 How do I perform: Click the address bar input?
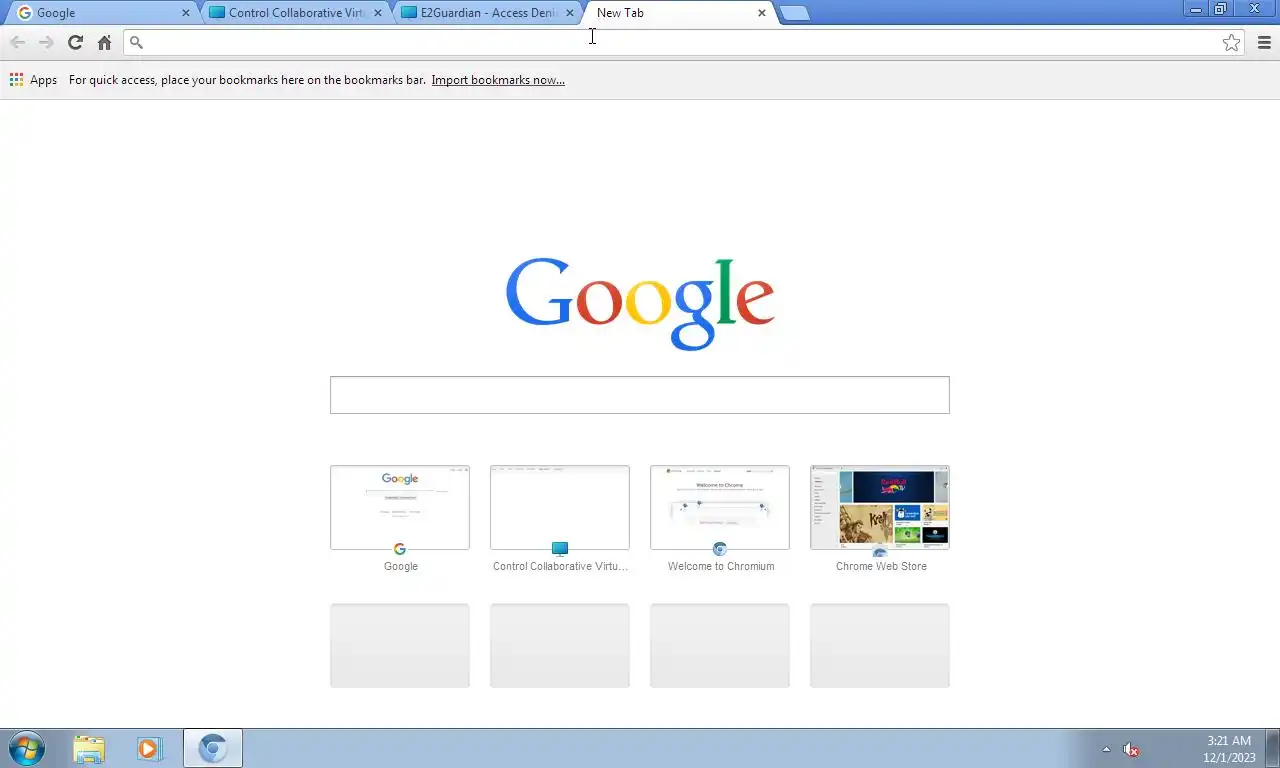pyautogui.click(x=683, y=42)
